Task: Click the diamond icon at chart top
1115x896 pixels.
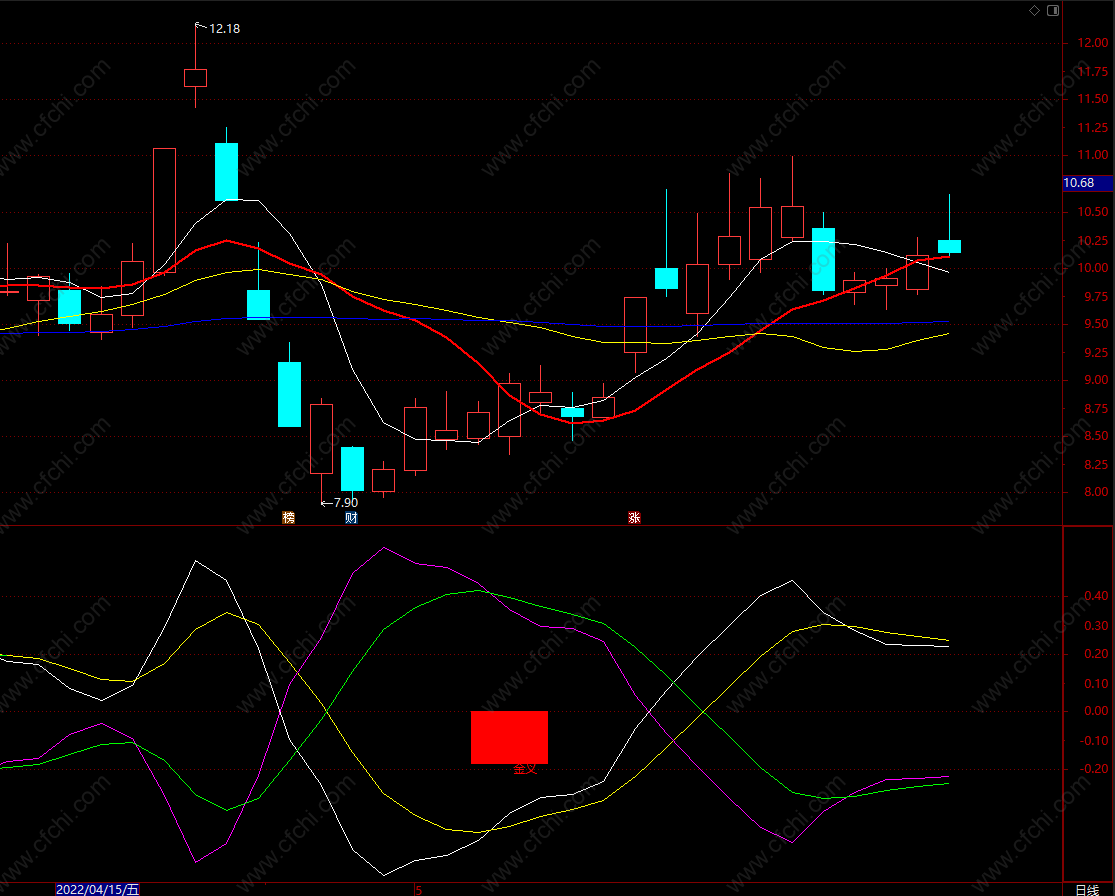Action: coord(1035,10)
